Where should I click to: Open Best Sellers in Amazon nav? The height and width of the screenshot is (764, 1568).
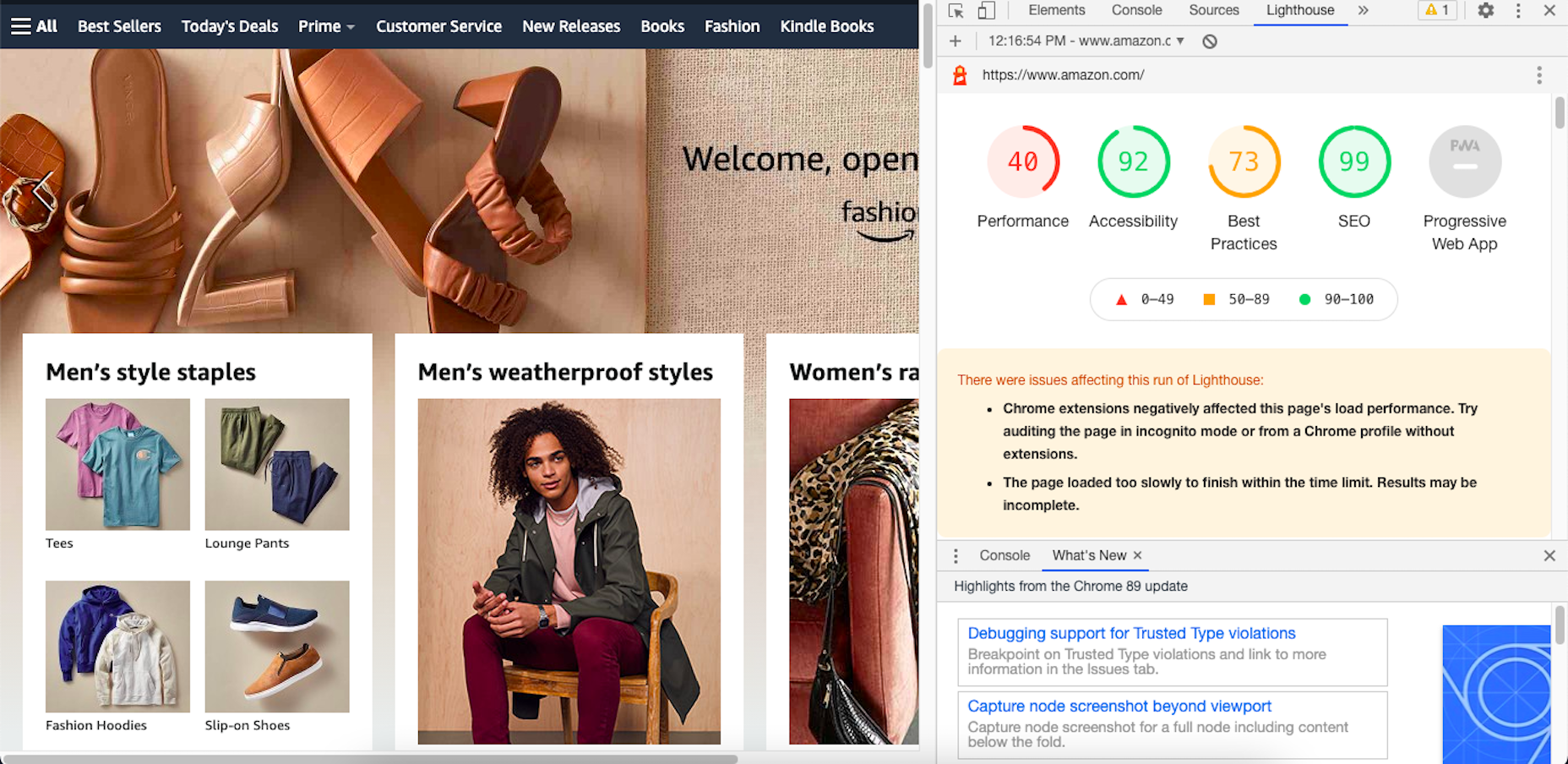point(119,26)
